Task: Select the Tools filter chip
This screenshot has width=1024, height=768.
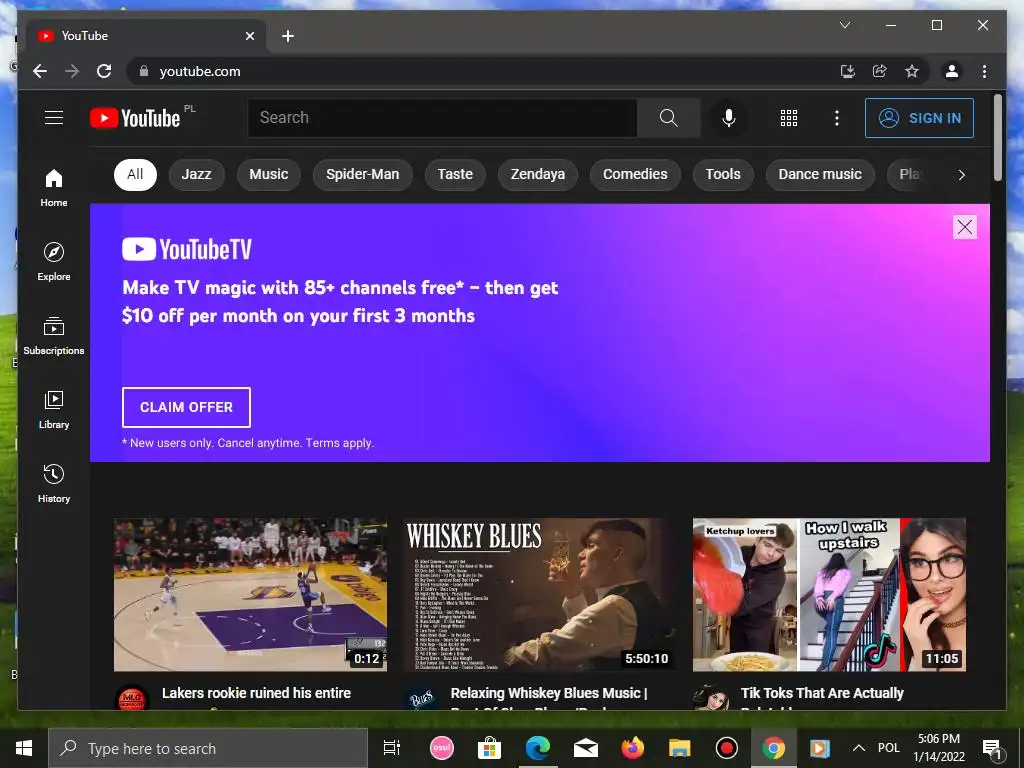Action: pyautogui.click(x=723, y=174)
